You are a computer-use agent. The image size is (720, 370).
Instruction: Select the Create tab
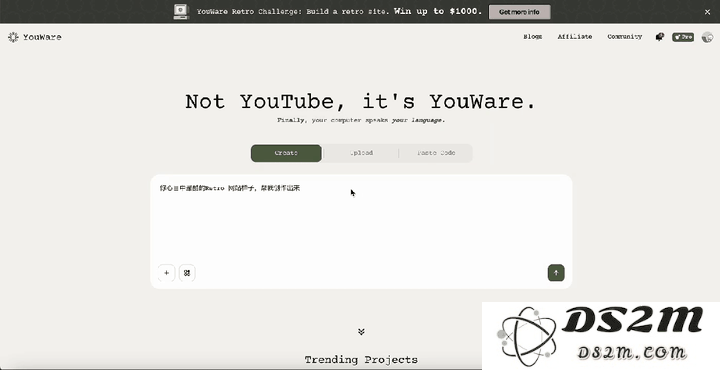286,153
